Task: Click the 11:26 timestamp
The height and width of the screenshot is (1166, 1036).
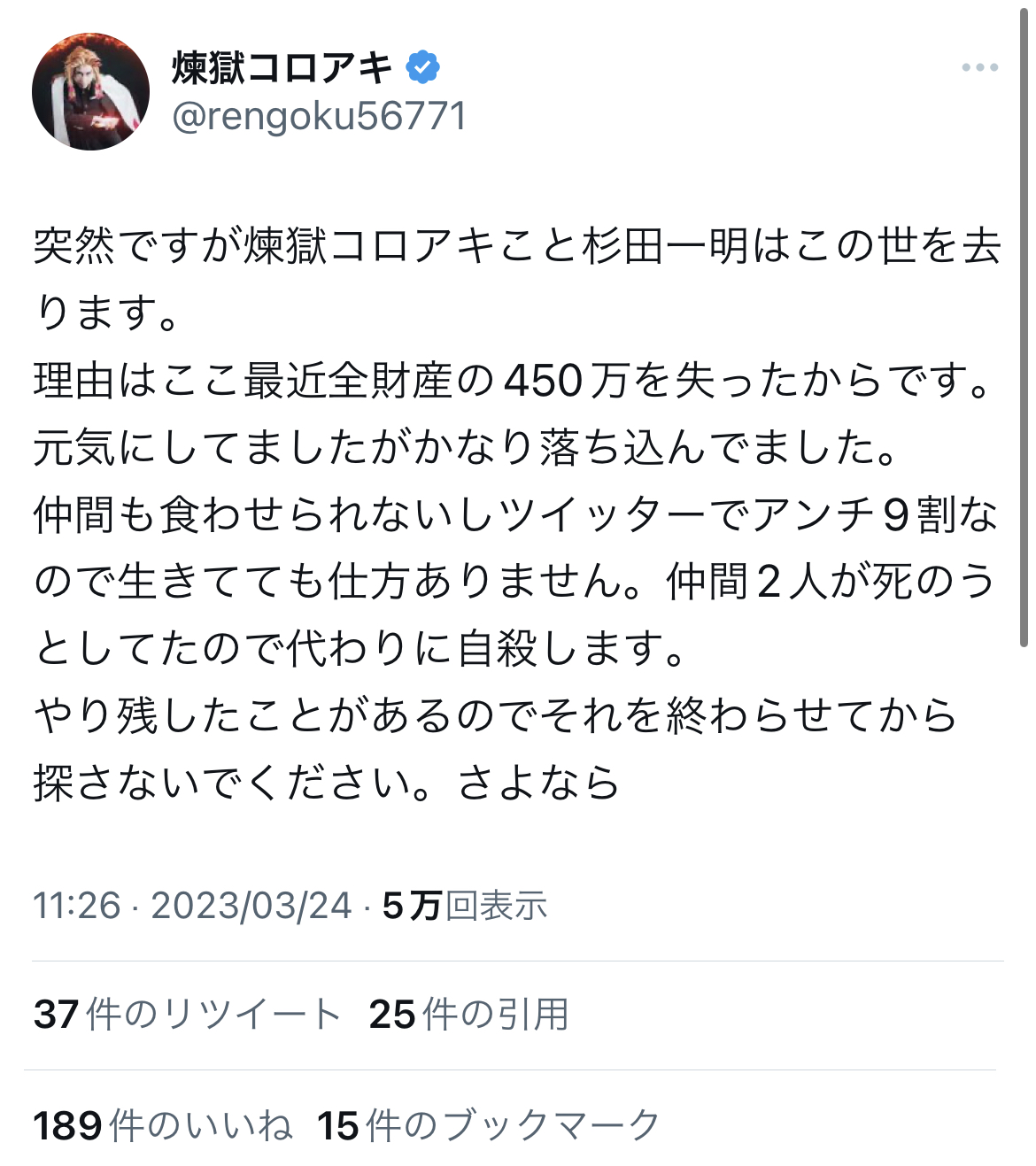Action: coord(76,906)
